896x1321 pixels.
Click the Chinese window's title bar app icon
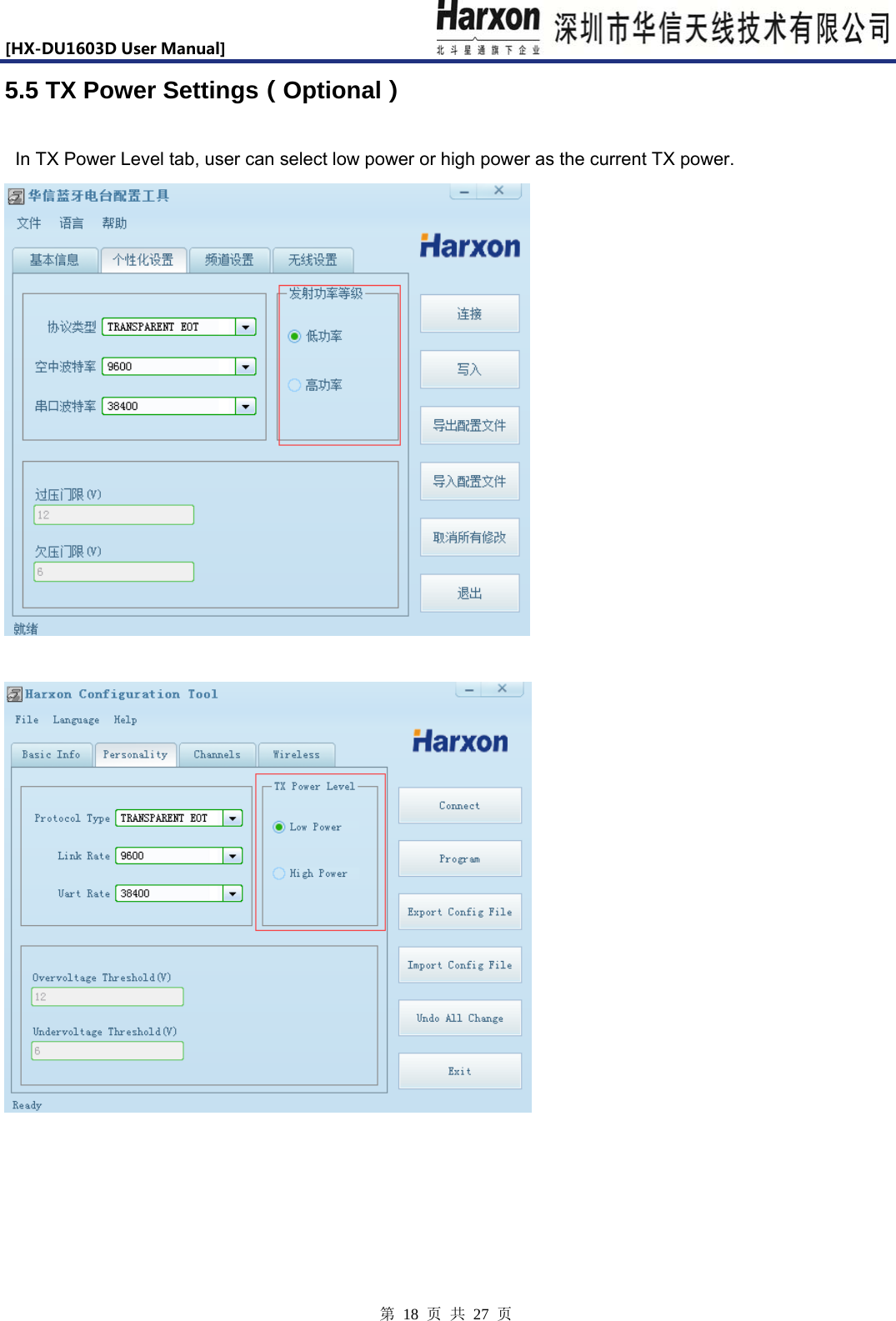(x=16, y=197)
